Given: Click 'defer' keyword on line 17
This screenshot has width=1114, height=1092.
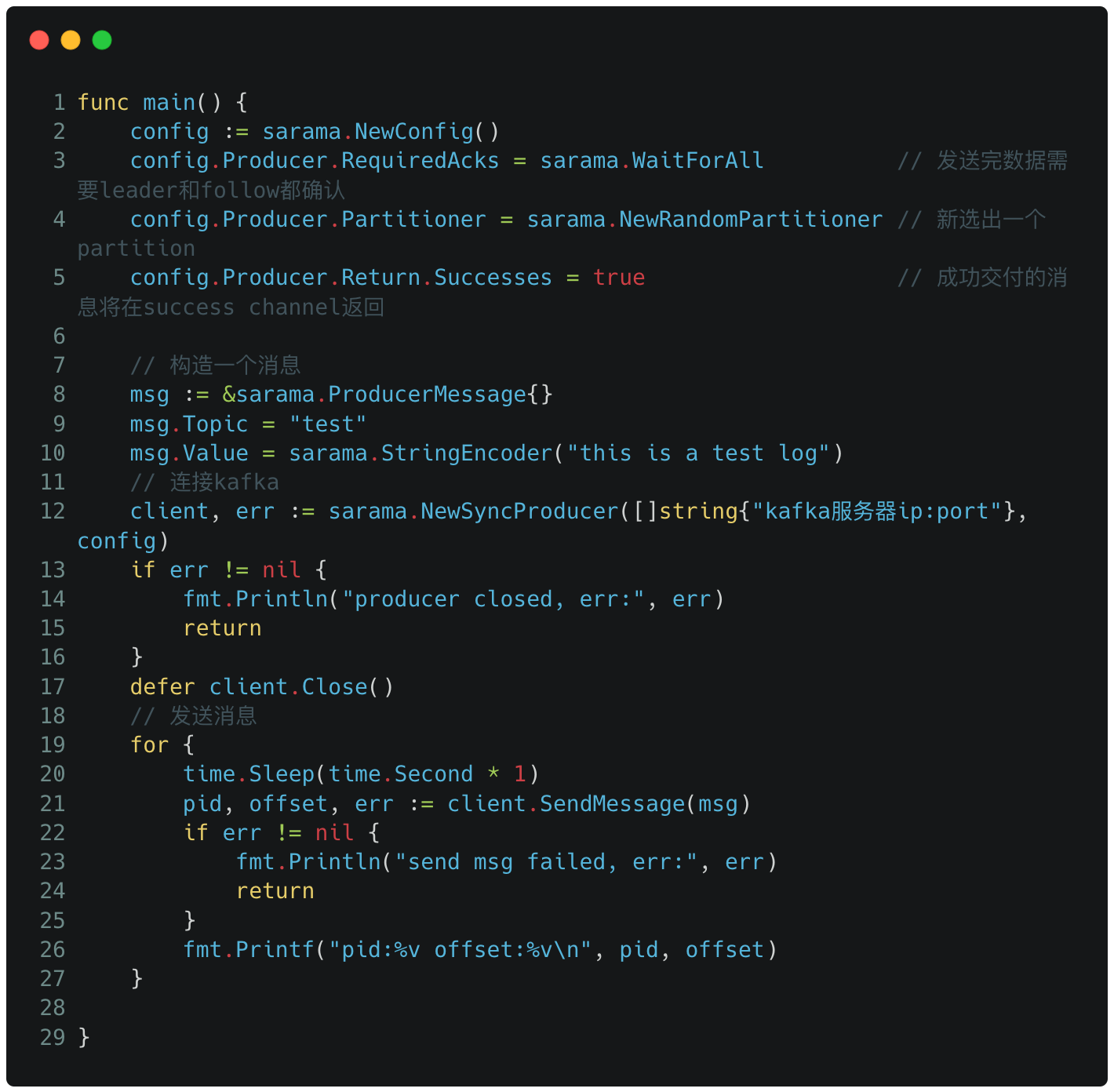Looking at the screenshot, I should point(162,687).
